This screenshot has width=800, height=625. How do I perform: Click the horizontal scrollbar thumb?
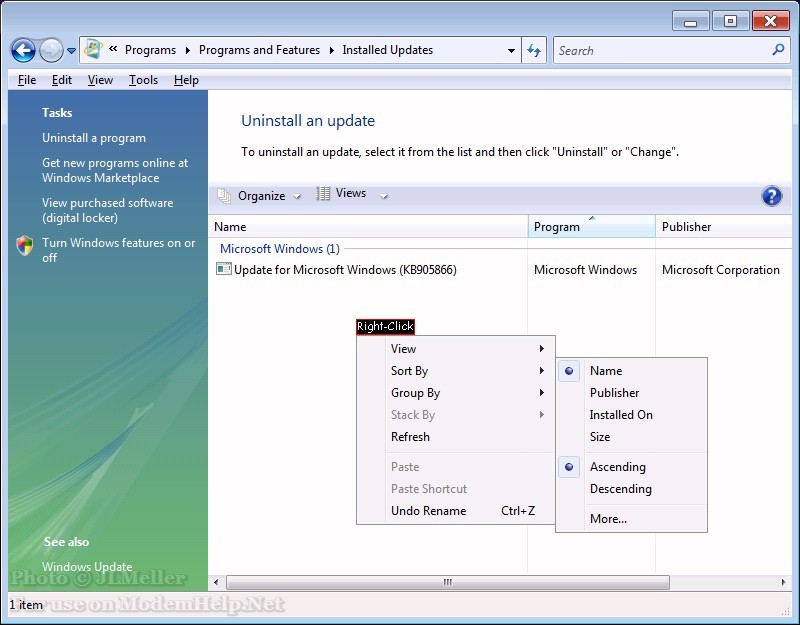tap(447, 582)
